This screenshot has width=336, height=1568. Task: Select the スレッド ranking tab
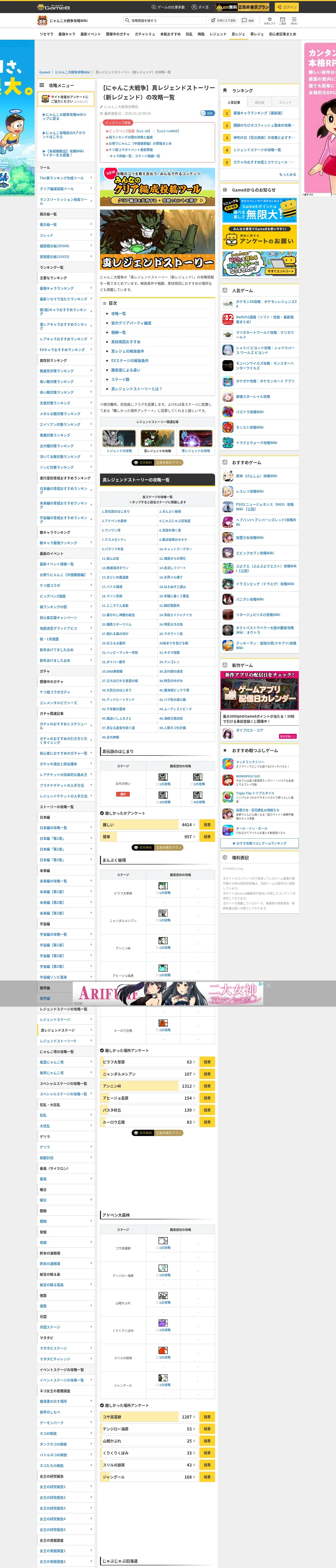285,102
